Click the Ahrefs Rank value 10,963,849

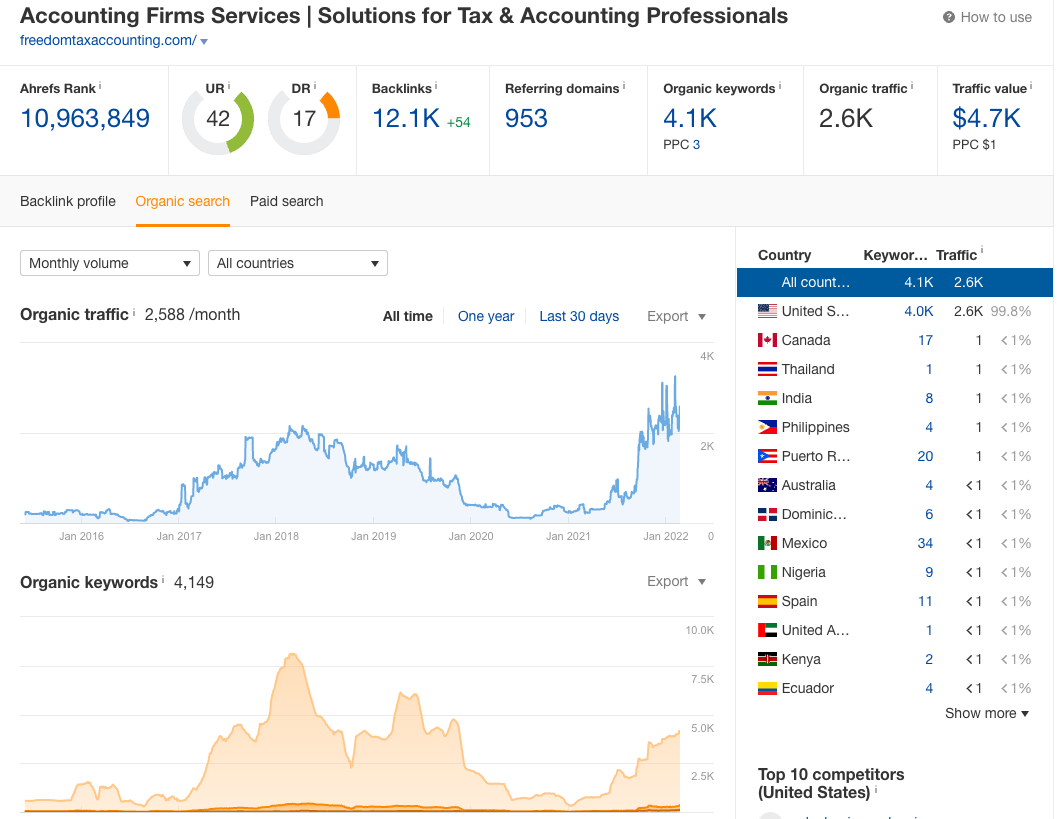(85, 118)
